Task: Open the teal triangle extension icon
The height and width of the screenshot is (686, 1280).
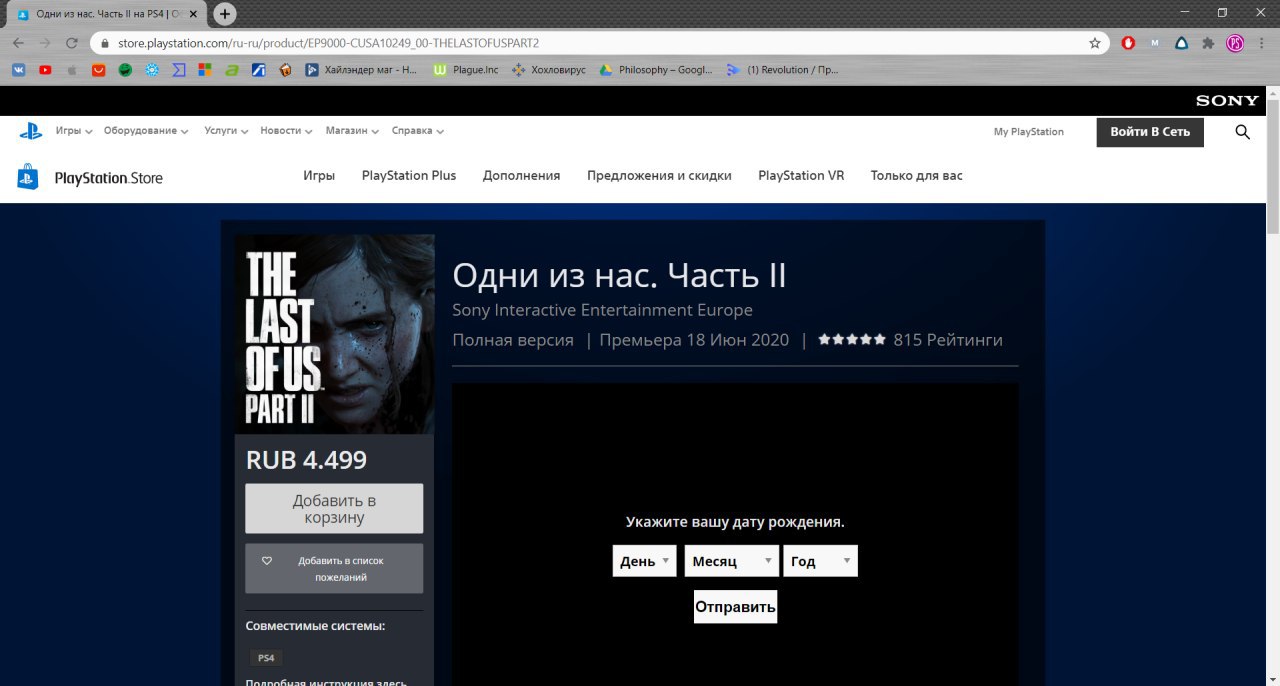Action: pyautogui.click(x=1181, y=43)
